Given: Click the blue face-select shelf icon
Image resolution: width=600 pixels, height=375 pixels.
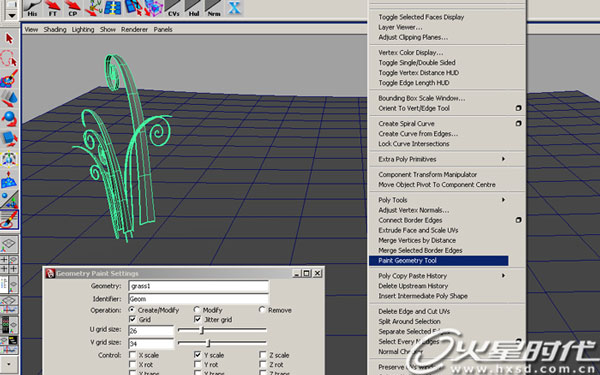Looking at the screenshot, I should pos(133,8).
